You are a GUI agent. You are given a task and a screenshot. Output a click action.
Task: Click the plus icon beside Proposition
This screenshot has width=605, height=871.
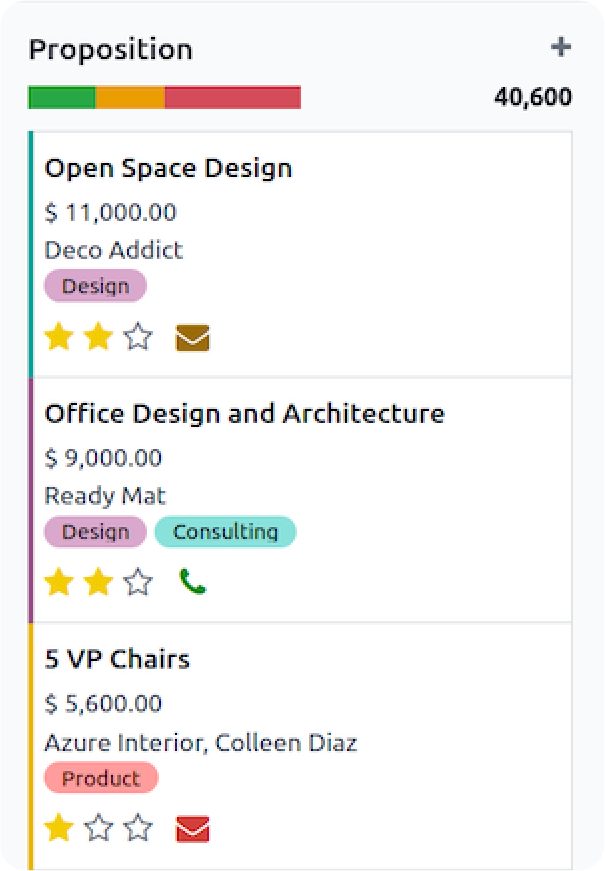[x=561, y=47]
